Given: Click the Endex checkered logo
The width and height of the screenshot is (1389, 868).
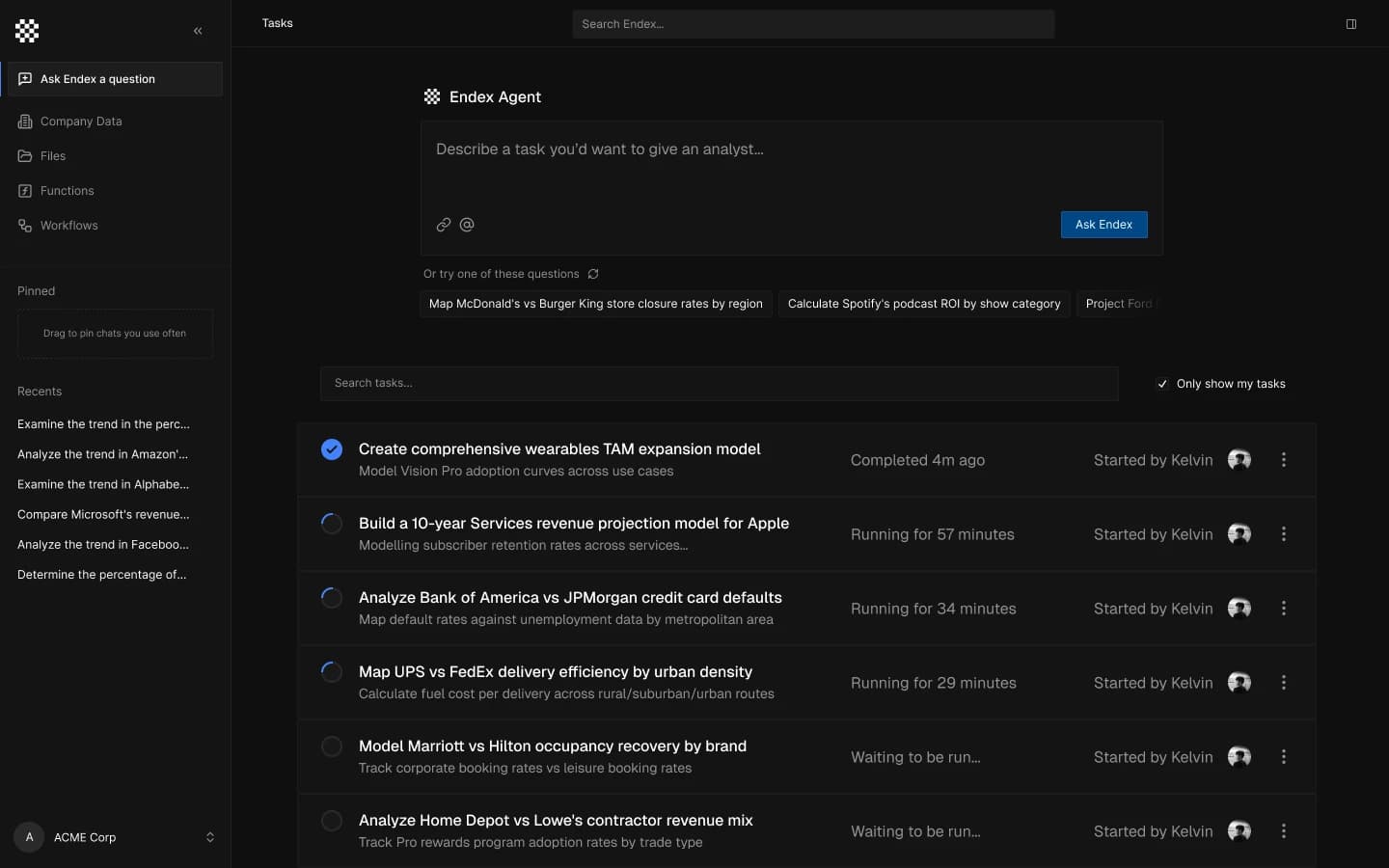Looking at the screenshot, I should point(27,31).
